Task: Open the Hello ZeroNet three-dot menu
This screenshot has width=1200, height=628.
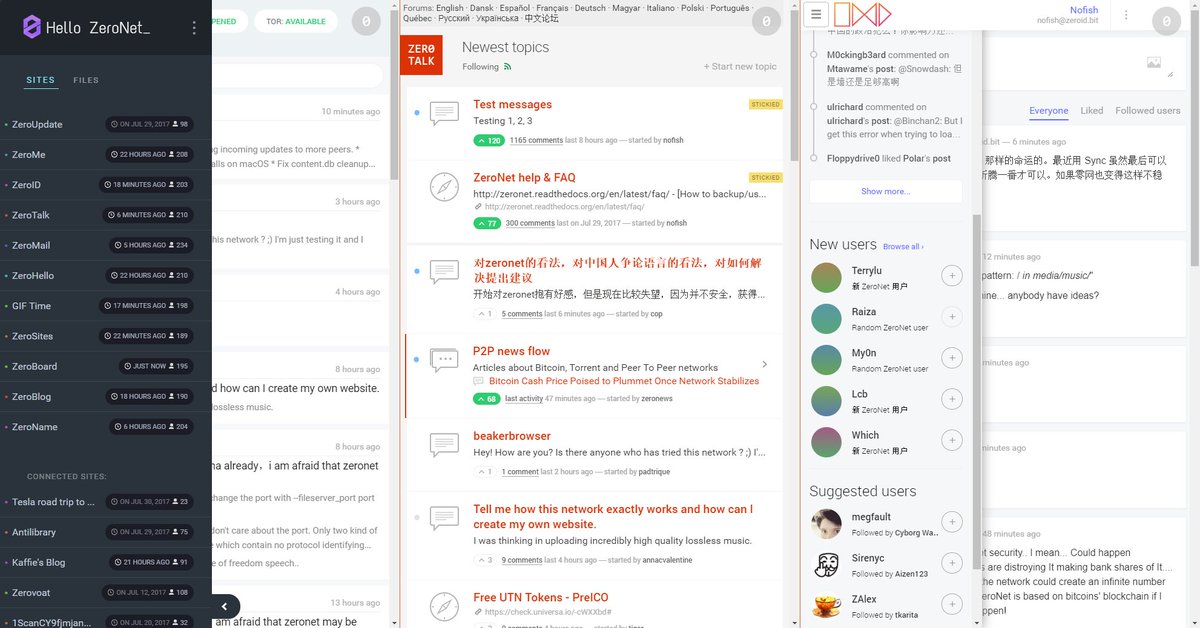Action: [x=194, y=28]
